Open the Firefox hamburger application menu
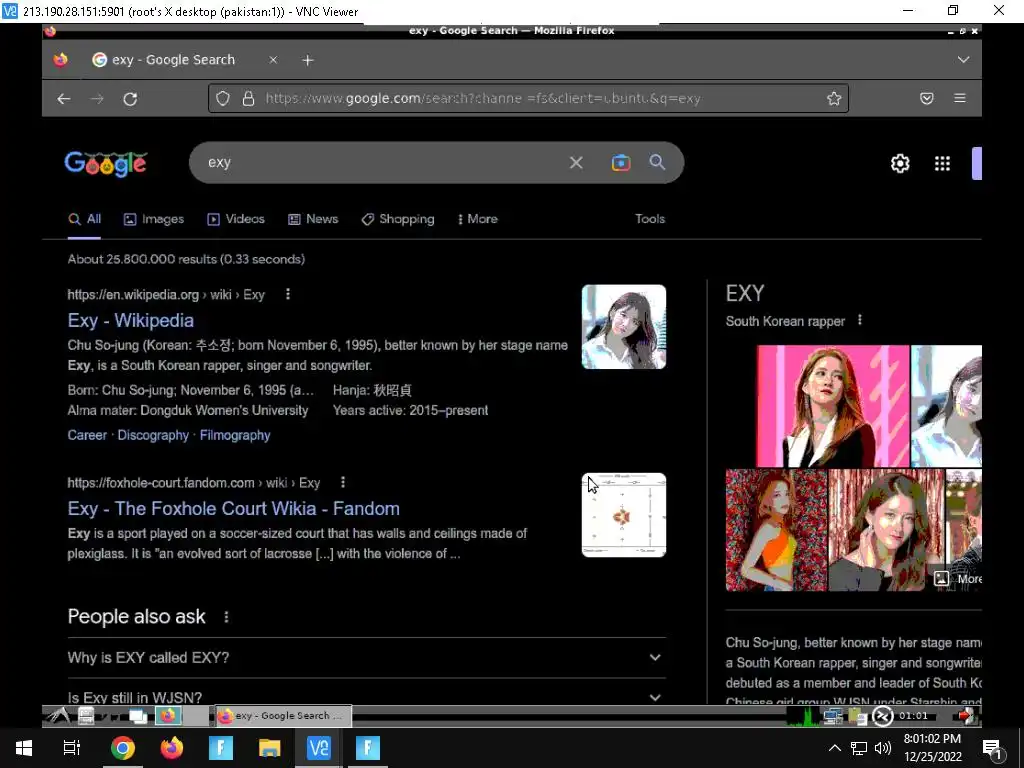This screenshot has height=768, width=1024. [x=959, y=98]
